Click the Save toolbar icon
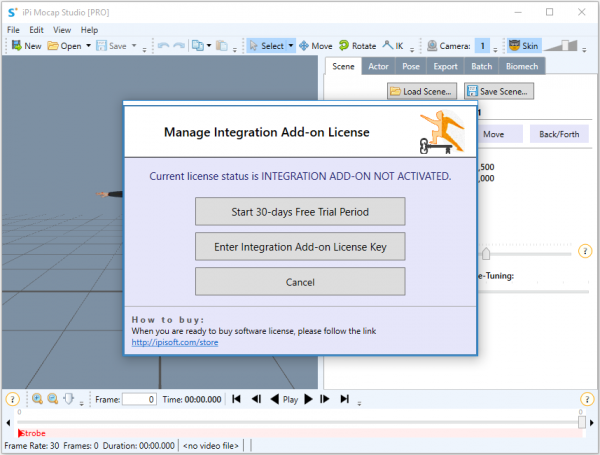Image resolution: width=600 pixels, height=455 pixels. click(101, 46)
